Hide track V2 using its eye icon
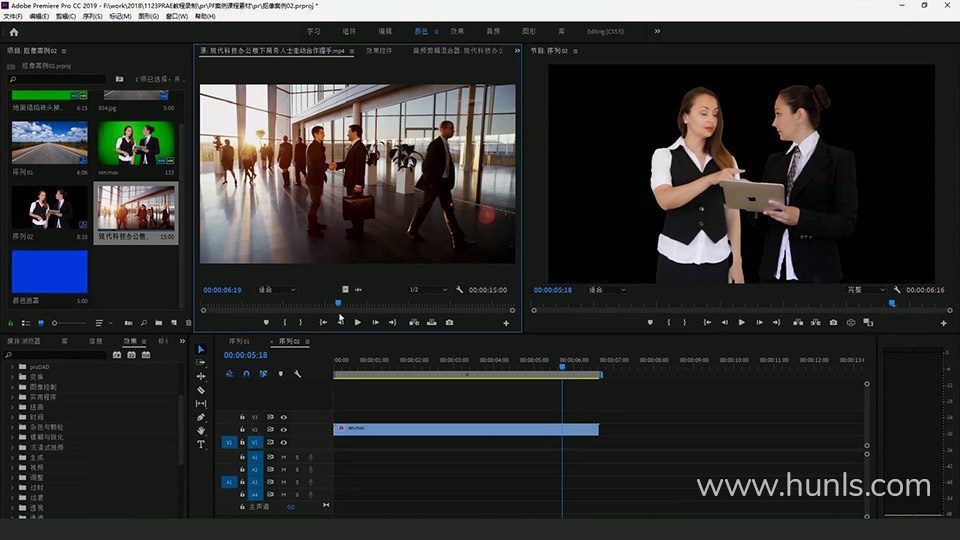This screenshot has width=960, height=540. [x=284, y=429]
